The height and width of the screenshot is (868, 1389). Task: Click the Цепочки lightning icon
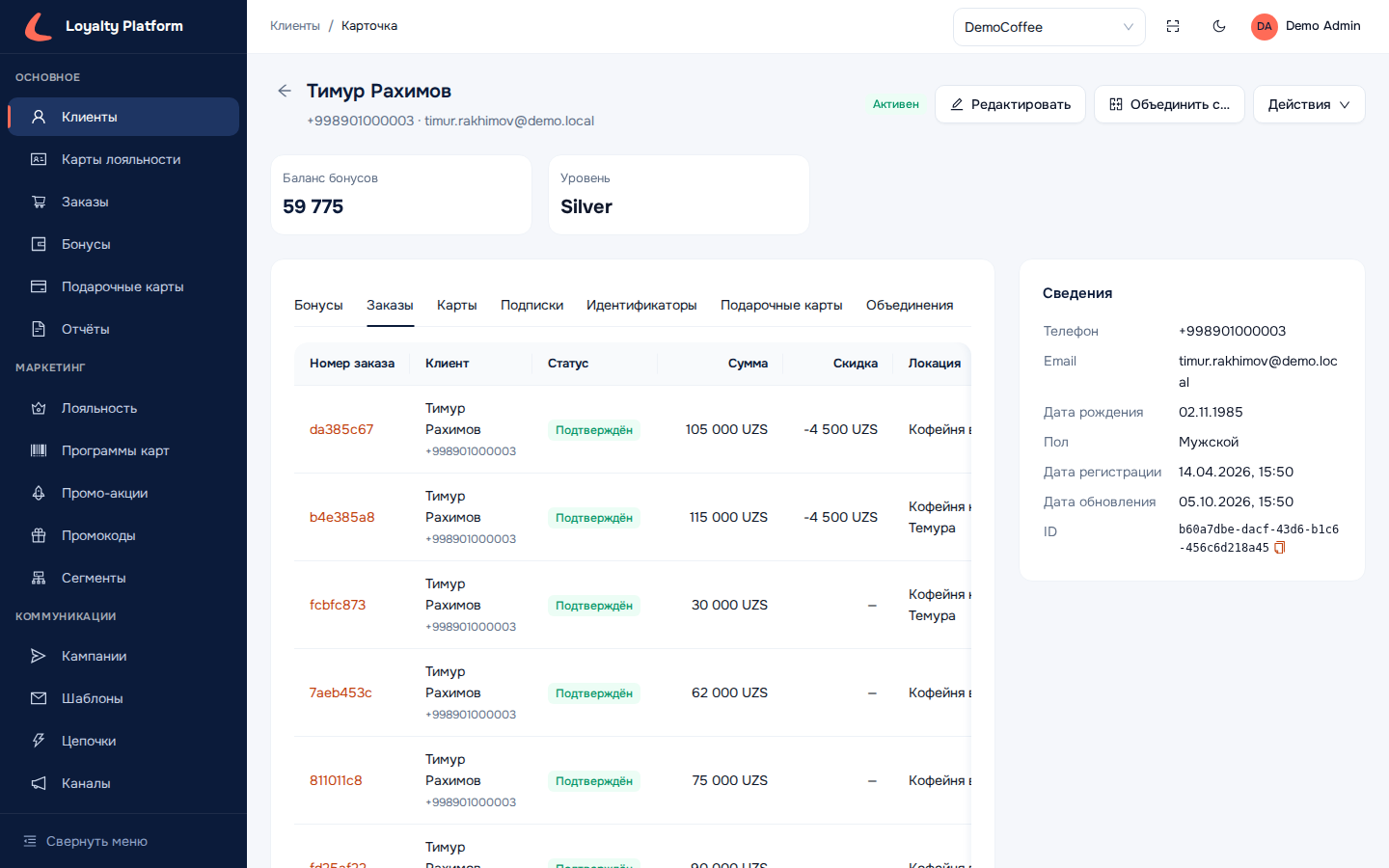pos(39,741)
